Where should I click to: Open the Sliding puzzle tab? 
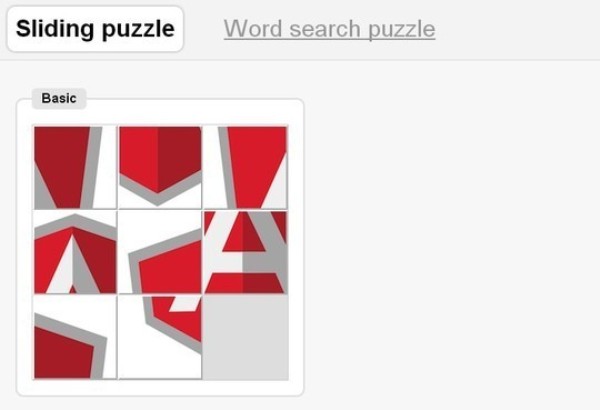coord(95,29)
